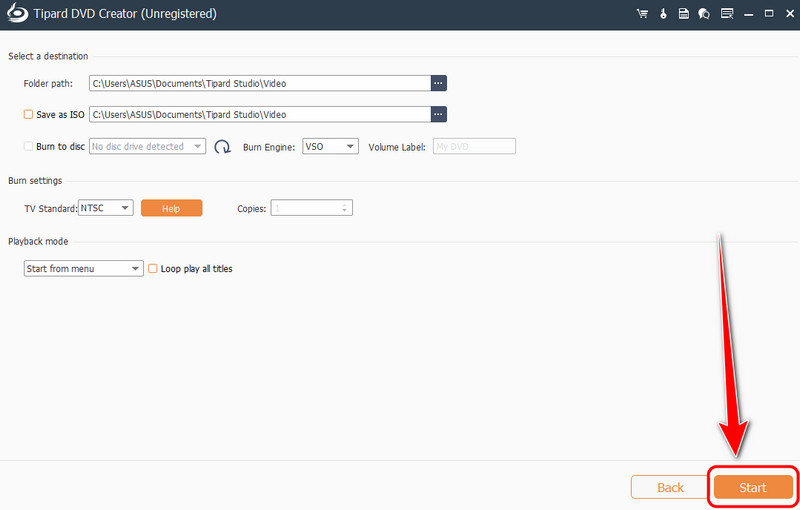Refresh the disc drive list
The height and width of the screenshot is (510, 800).
[222, 147]
